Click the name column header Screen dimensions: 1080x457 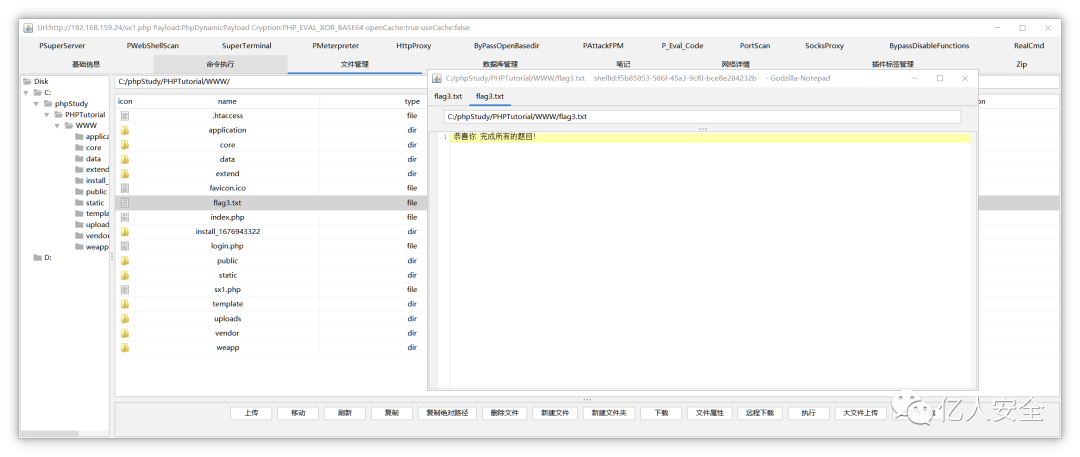tap(227, 101)
